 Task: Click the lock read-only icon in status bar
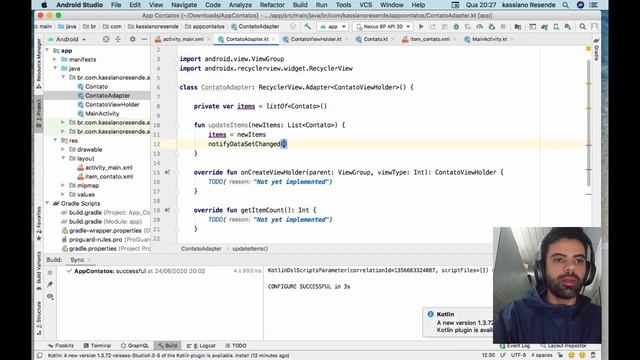[560, 355]
